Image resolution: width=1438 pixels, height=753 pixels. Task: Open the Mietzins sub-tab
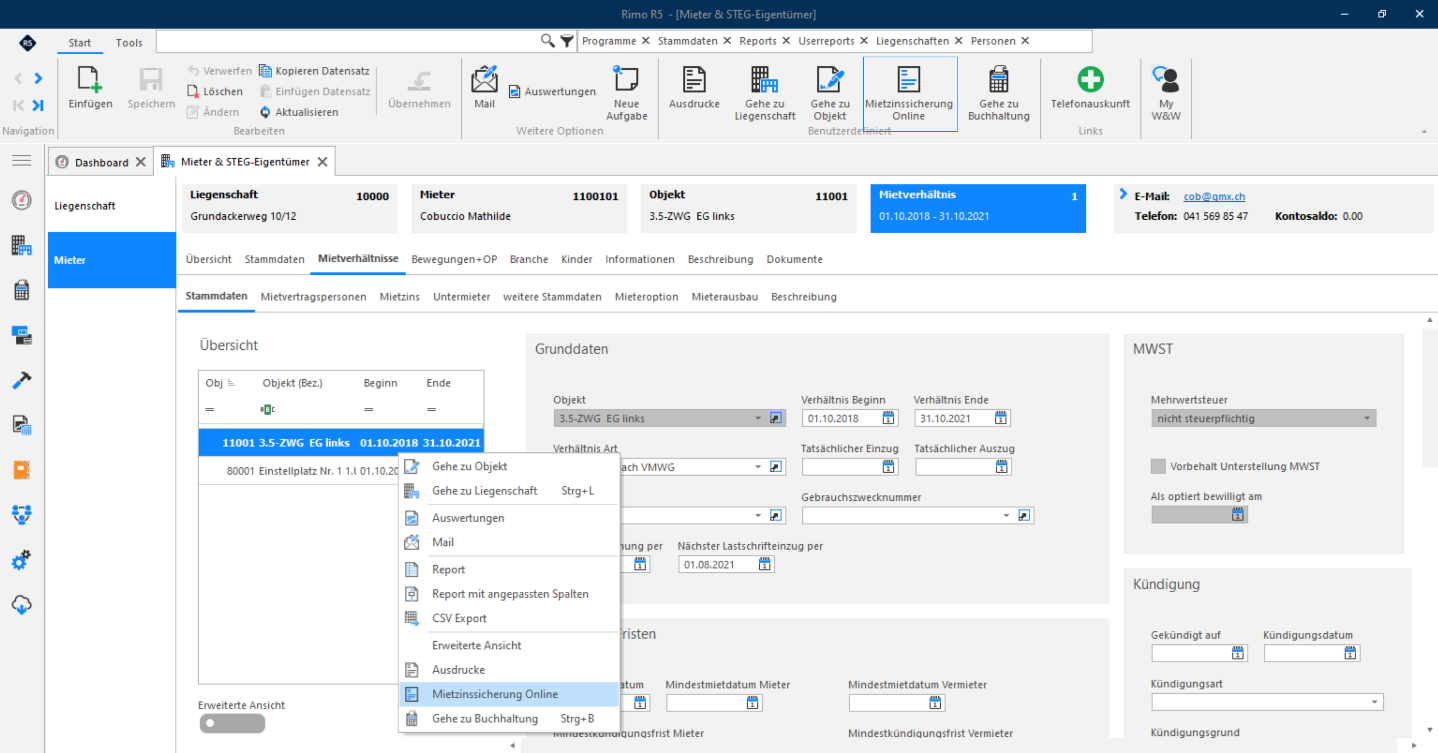click(399, 296)
